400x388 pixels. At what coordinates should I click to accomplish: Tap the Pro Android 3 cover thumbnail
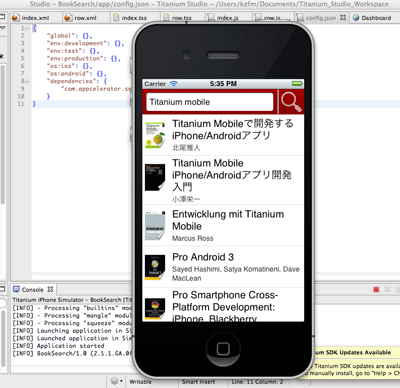pyautogui.click(x=155, y=267)
